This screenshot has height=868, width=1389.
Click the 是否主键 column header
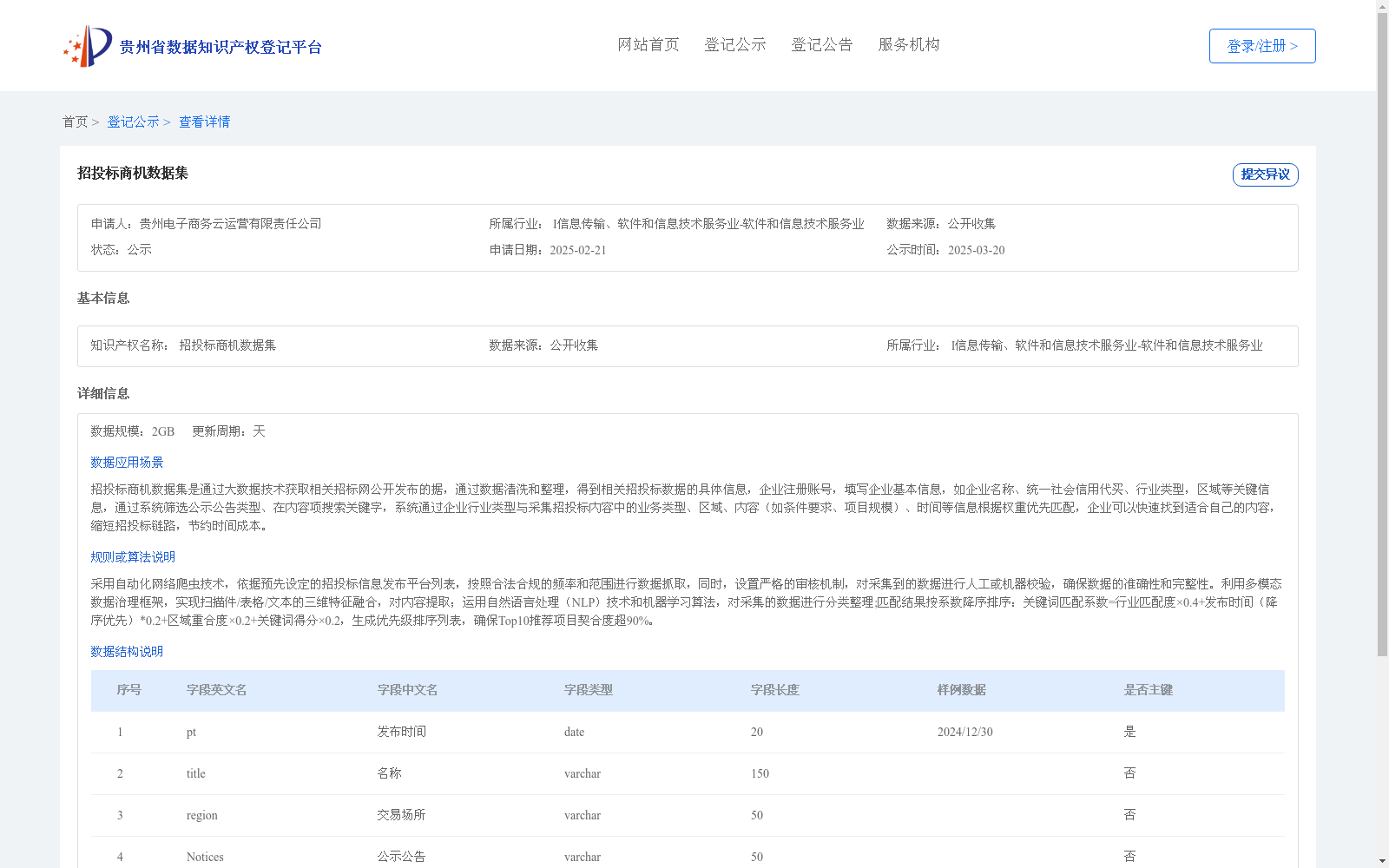pyautogui.click(x=1149, y=690)
